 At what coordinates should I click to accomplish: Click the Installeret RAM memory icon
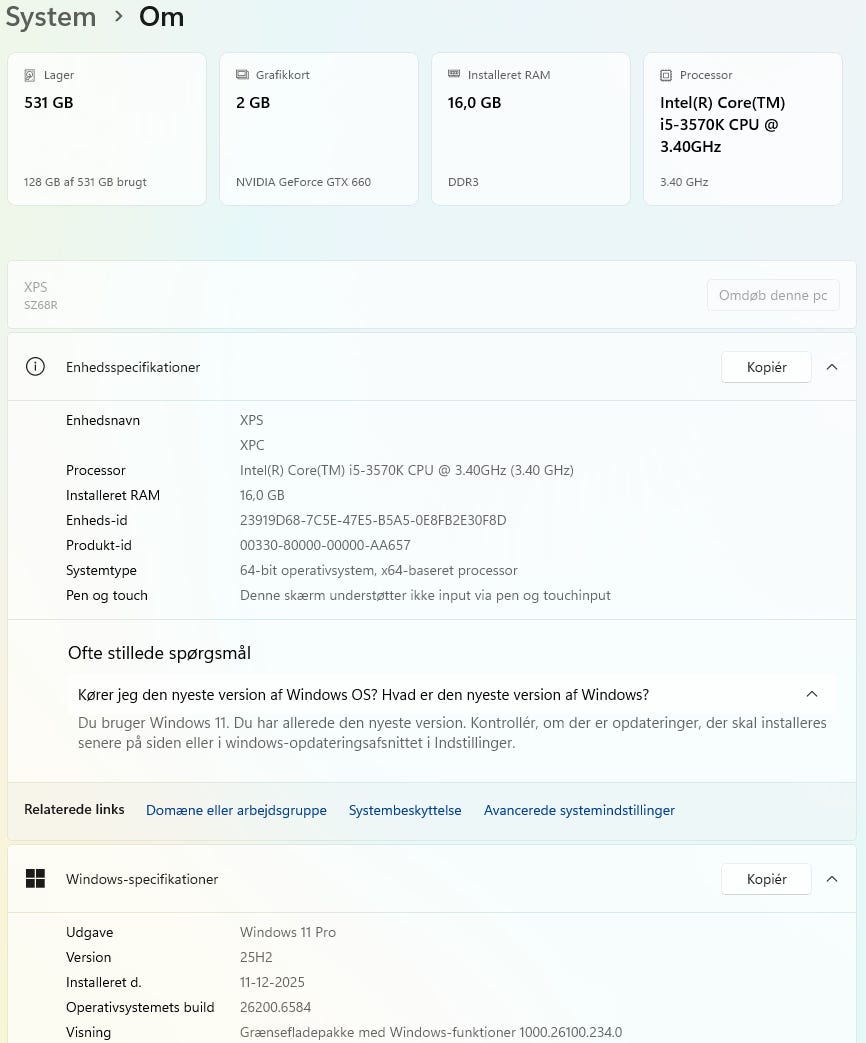(x=454, y=75)
